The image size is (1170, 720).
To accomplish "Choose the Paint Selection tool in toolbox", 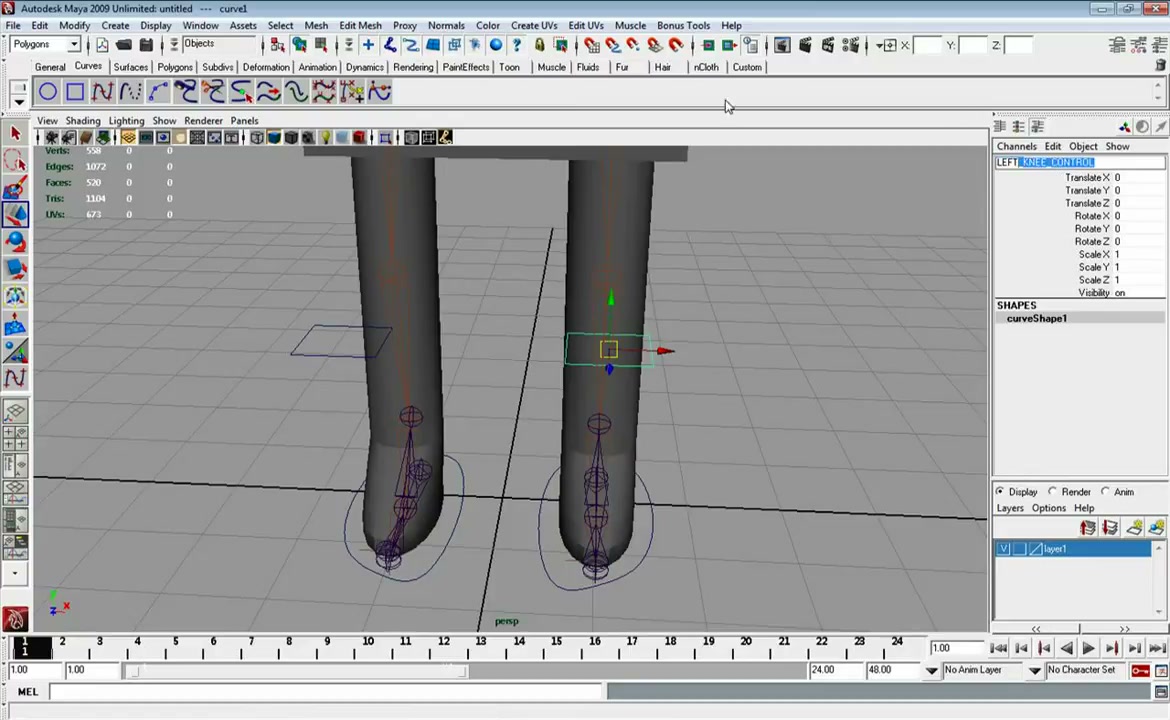I will click(15, 187).
